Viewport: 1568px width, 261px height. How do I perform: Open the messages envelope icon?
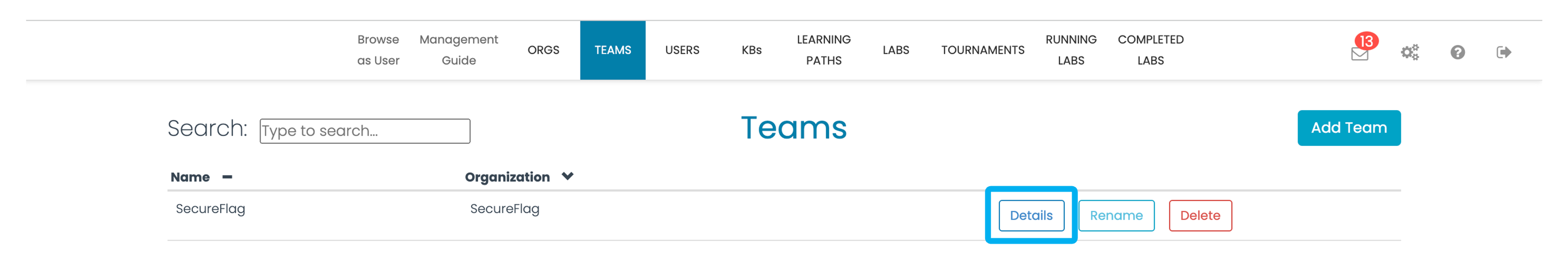pos(1359,54)
